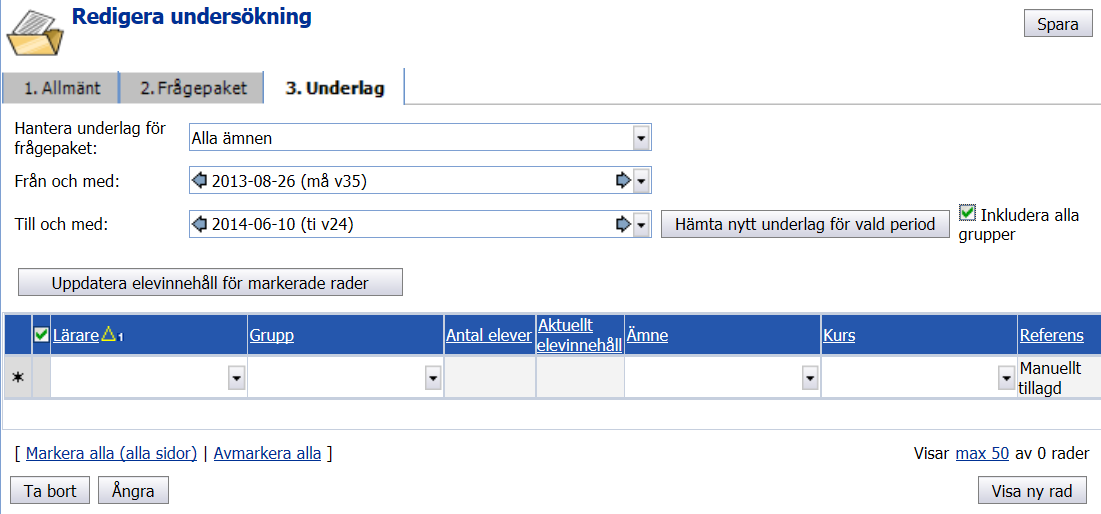
Task: Toggle Inkludera alla grupper checkbox
Action: 968,212
